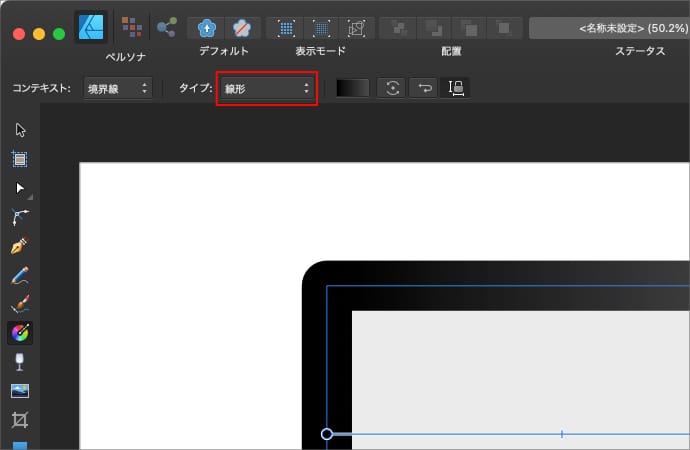
Task: Select the Place Image tool
Action: pos(20,390)
